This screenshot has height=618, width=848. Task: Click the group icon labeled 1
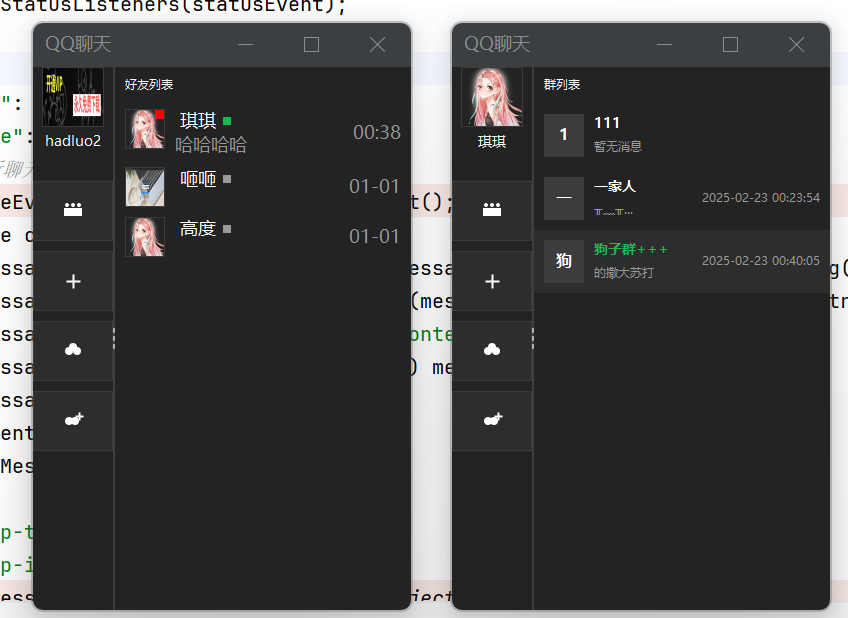[564, 135]
